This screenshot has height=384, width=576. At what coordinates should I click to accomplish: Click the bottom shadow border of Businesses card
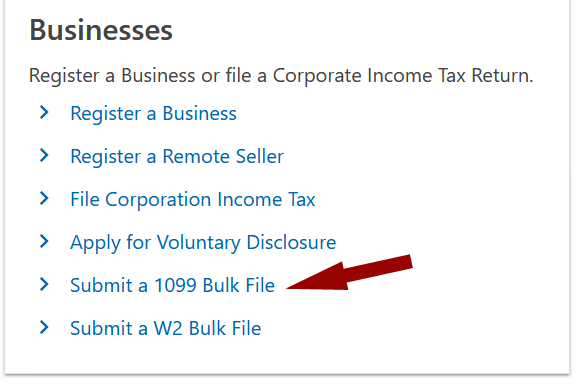(x=287, y=375)
